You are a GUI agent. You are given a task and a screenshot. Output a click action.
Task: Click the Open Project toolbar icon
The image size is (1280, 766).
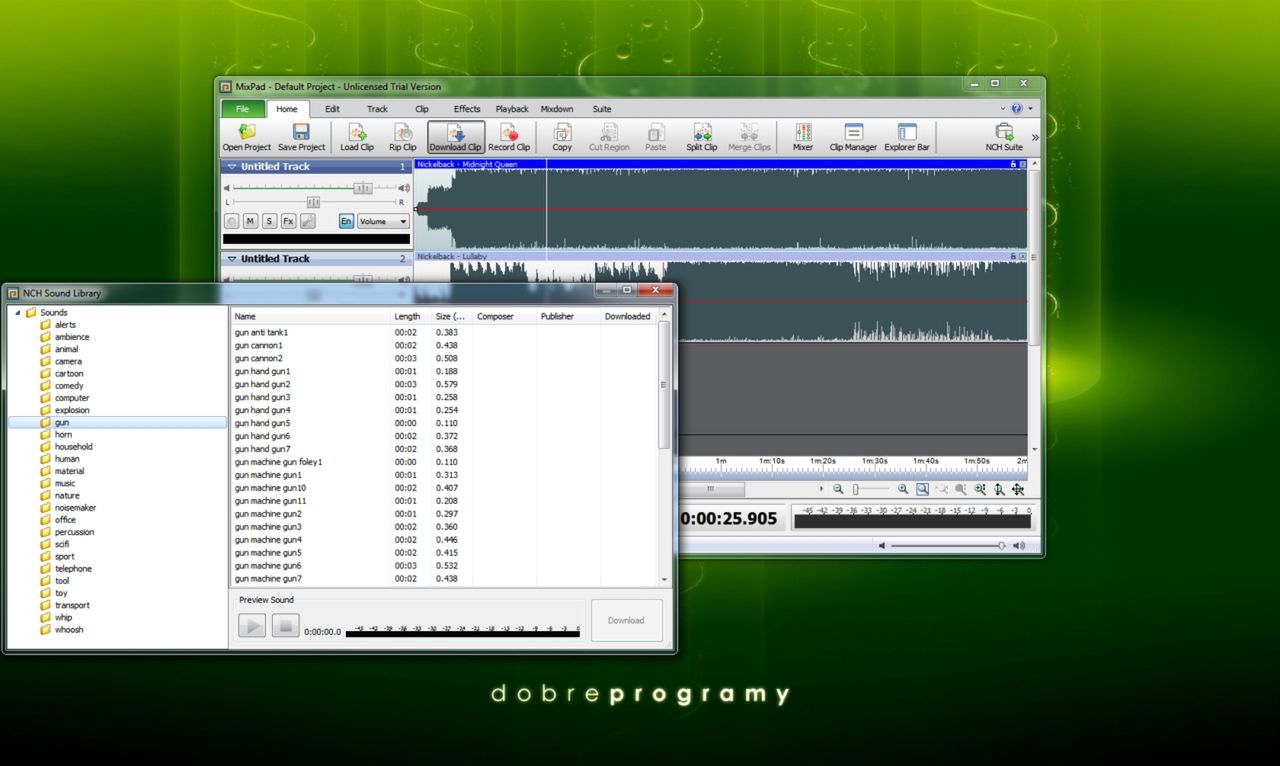(x=246, y=132)
